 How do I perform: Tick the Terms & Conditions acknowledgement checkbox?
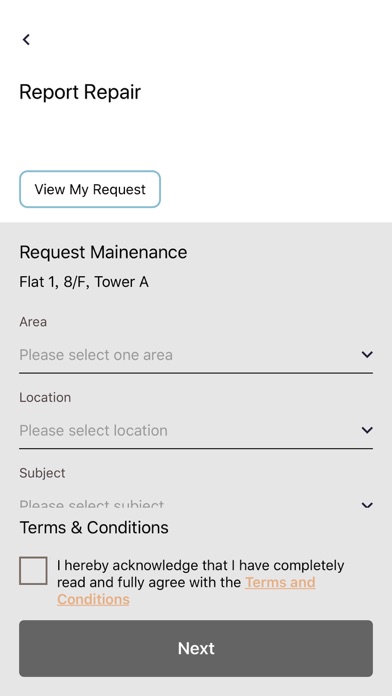point(33,570)
